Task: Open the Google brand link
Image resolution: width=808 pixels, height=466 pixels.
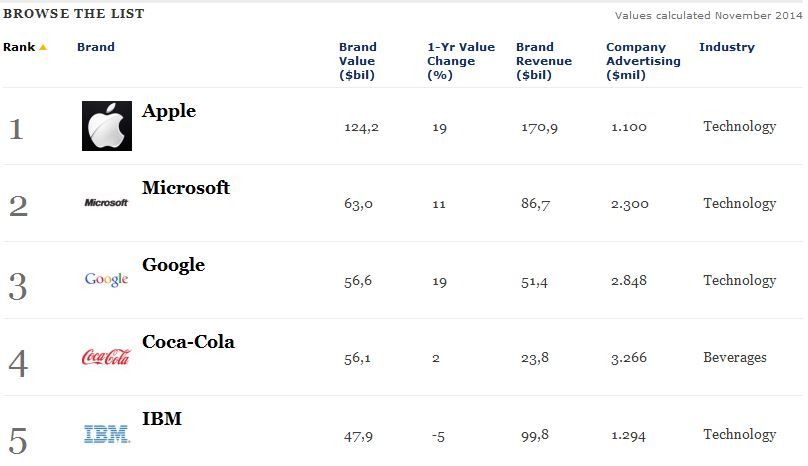Action: point(173,265)
